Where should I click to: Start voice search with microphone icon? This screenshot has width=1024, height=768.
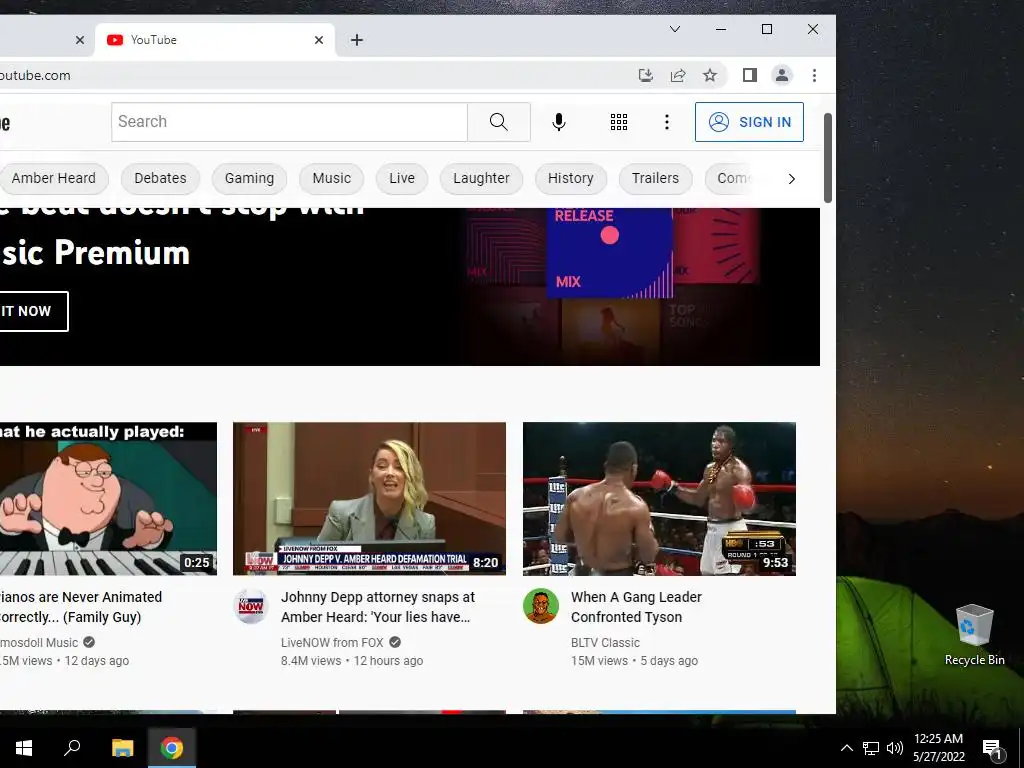point(558,122)
